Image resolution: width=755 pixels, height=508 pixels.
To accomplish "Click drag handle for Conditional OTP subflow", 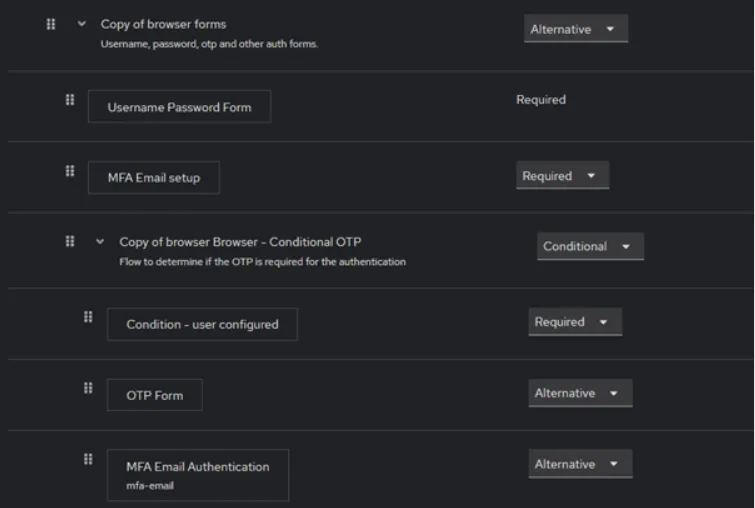I will pos(70,241).
